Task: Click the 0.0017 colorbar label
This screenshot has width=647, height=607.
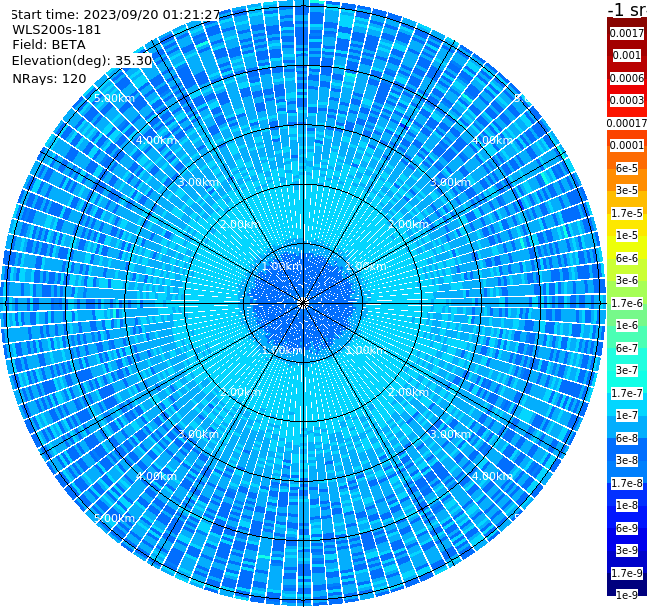Action: (627, 33)
